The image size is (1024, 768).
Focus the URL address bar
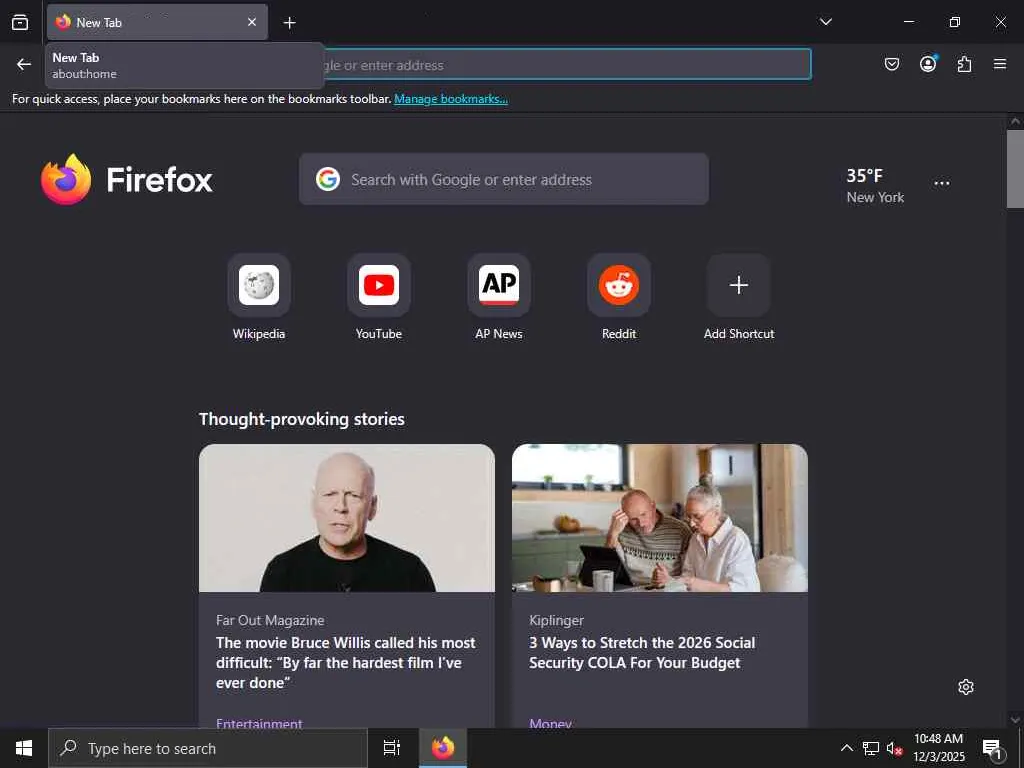(x=567, y=65)
